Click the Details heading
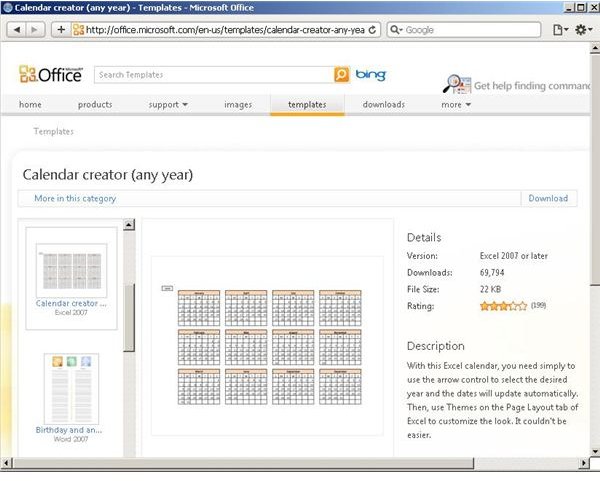This screenshot has width=600, height=481. pyautogui.click(x=424, y=237)
